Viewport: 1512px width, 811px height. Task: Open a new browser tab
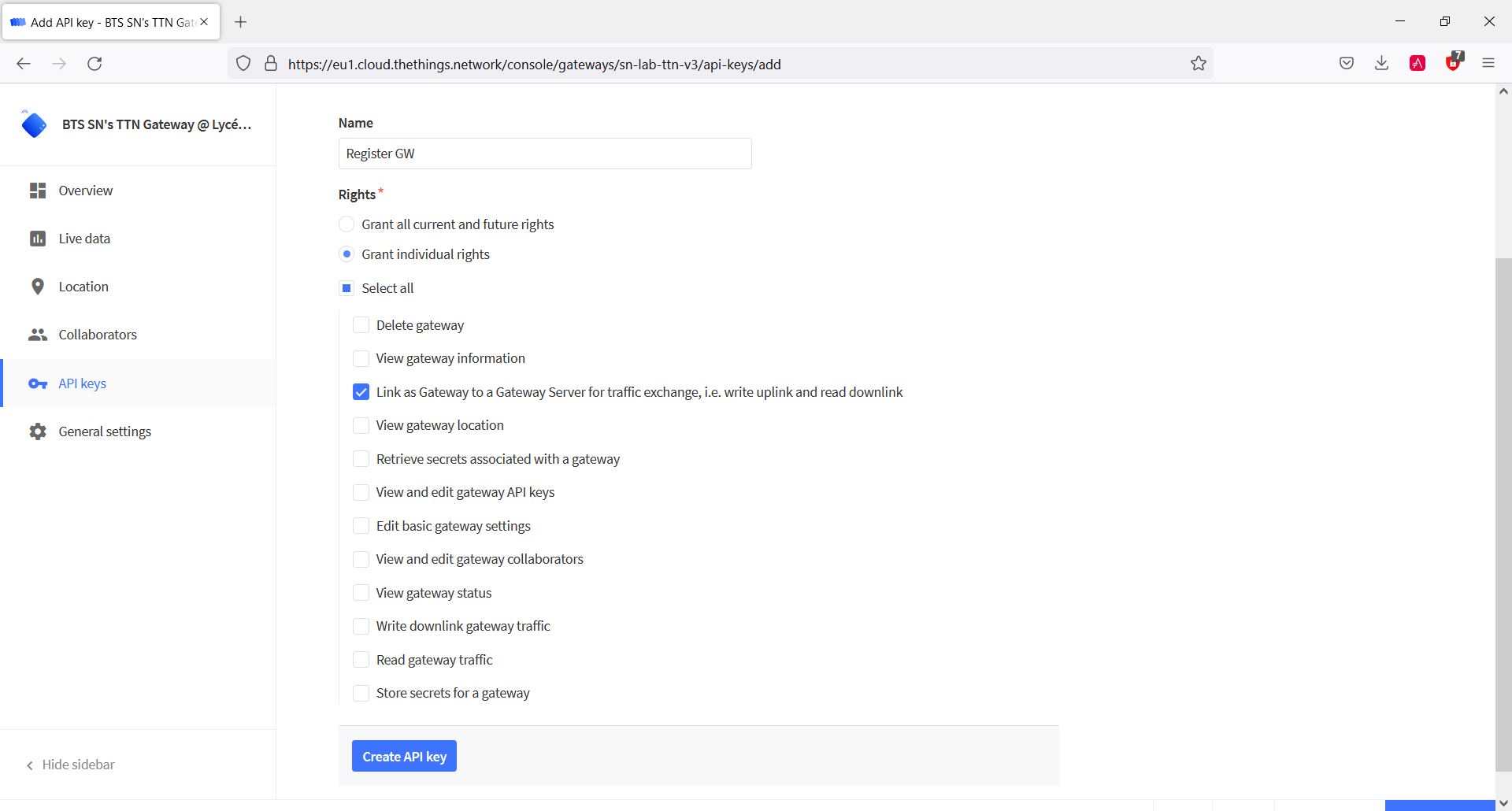pyautogui.click(x=241, y=22)
